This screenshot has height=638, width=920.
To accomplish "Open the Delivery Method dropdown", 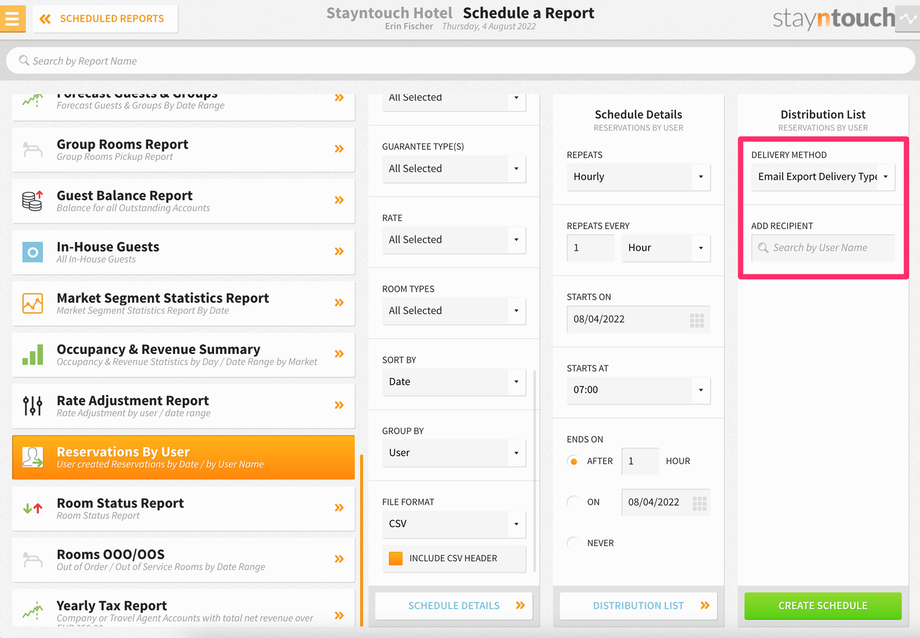I will [x=823, y=177].
